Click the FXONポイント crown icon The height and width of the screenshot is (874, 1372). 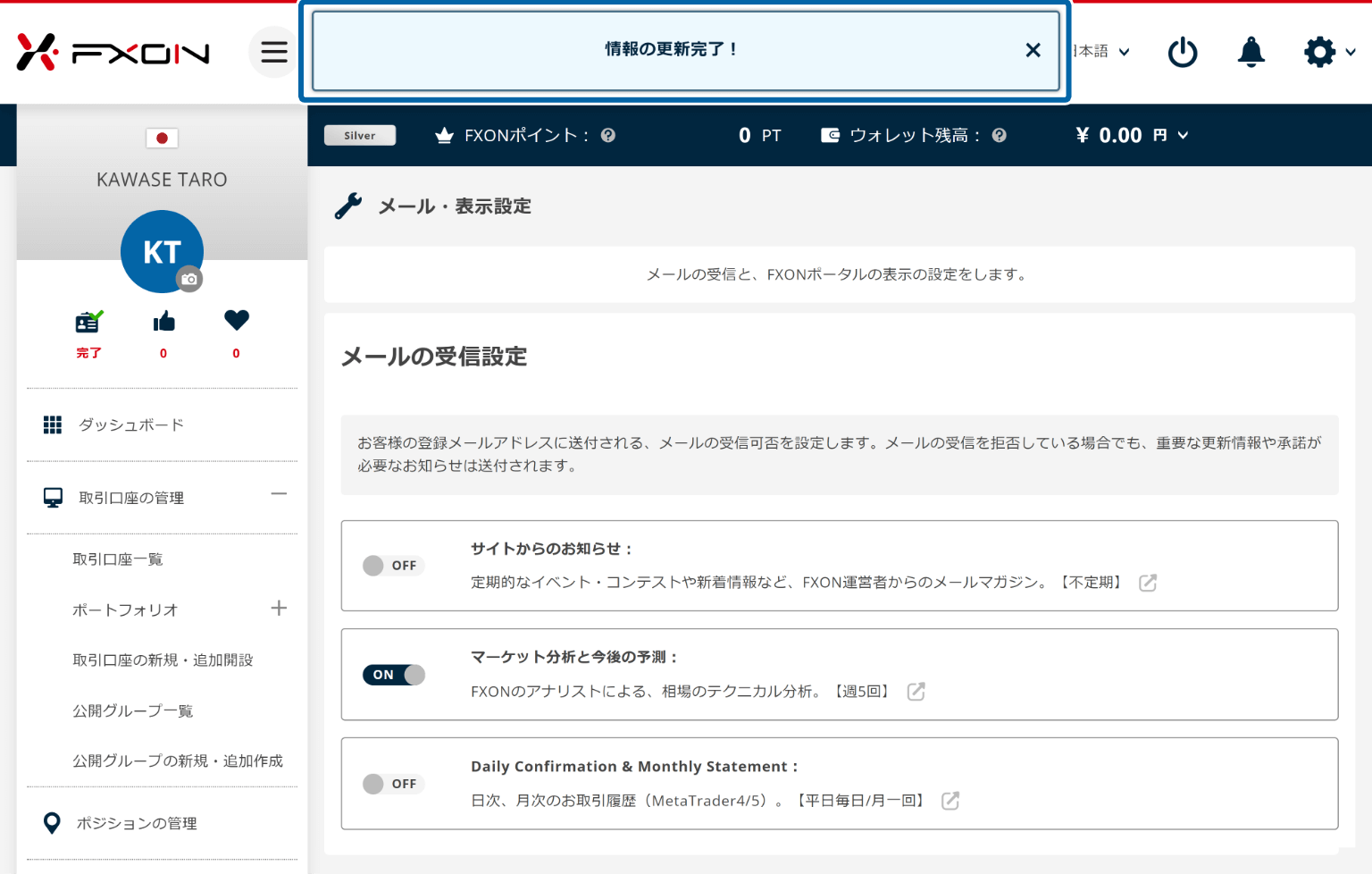[444, 136]
